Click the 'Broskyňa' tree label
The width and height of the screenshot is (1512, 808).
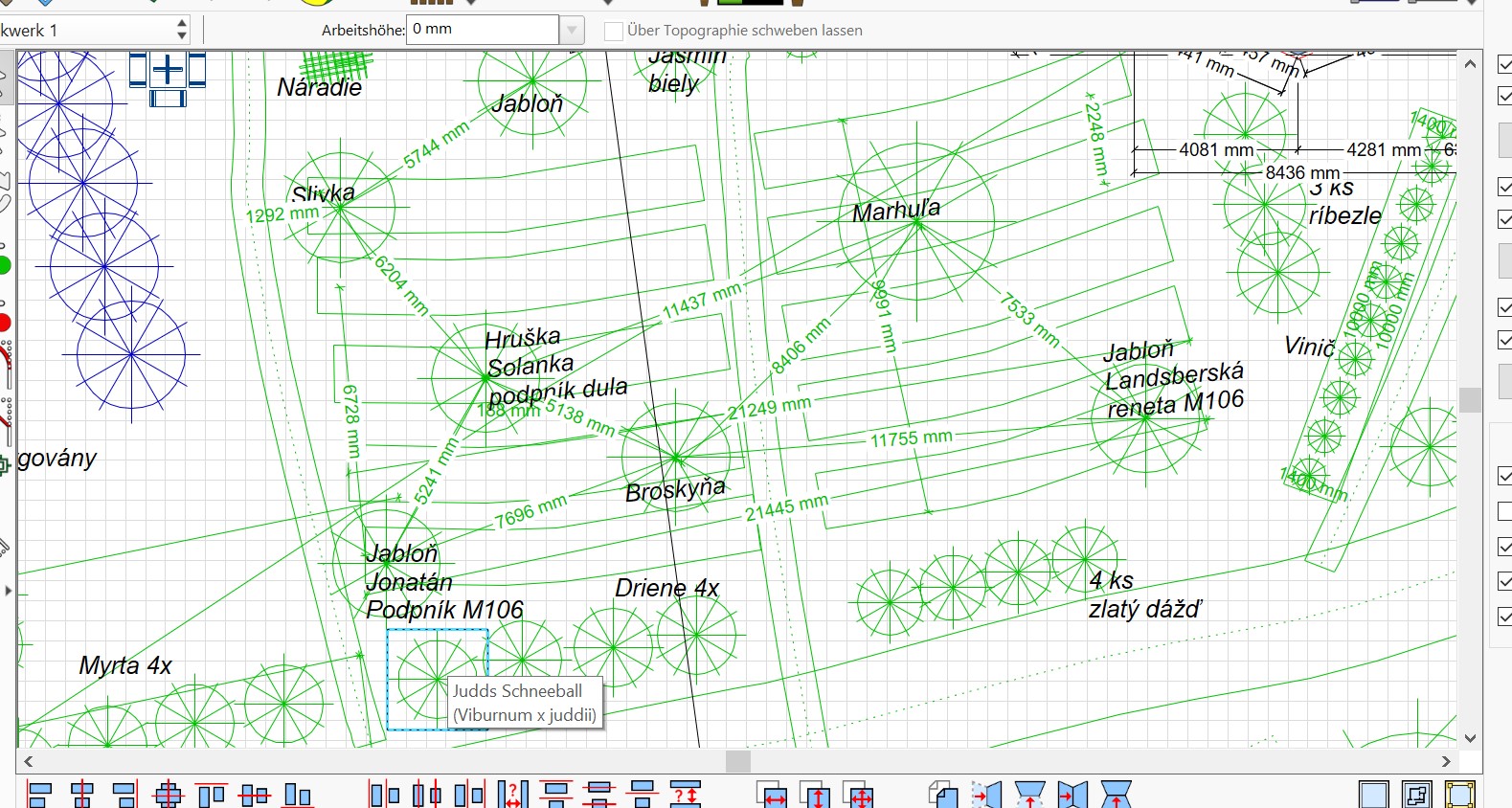(675, 490)
